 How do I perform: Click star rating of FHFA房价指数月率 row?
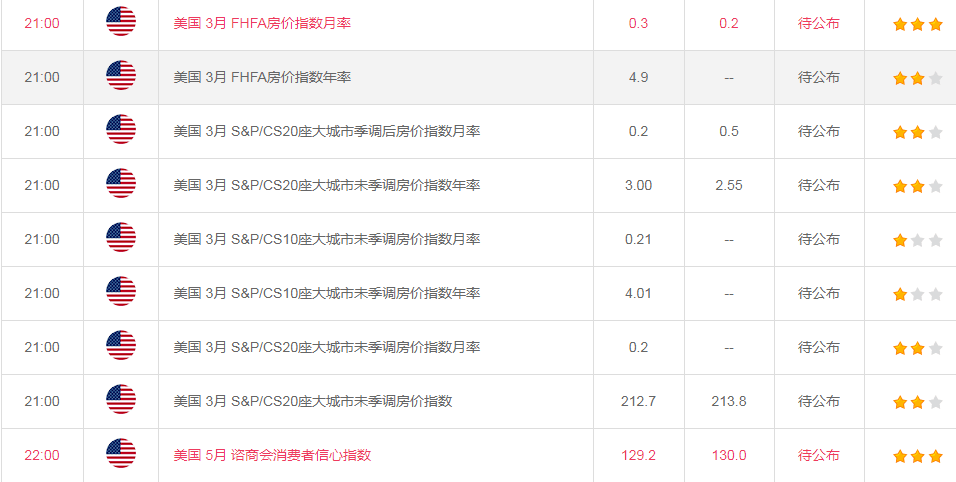(x=918, y=24)
